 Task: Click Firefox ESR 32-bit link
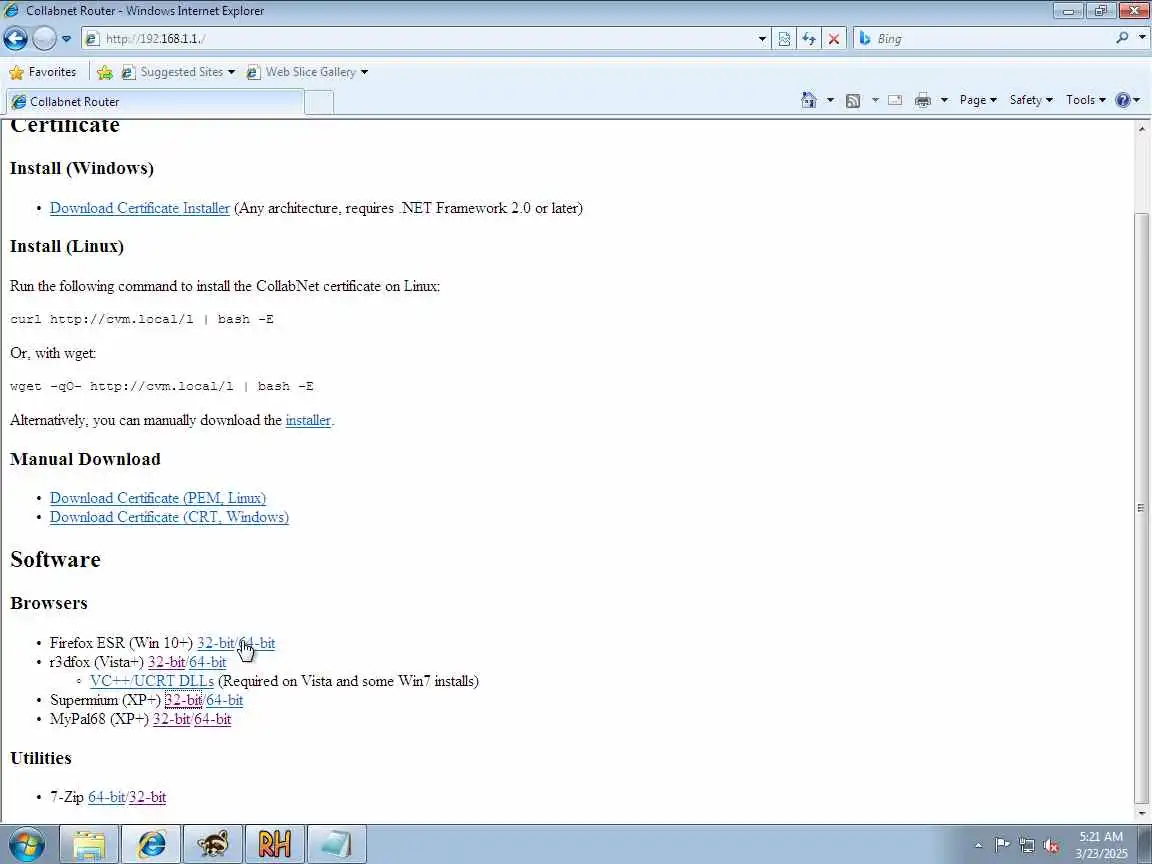pyautogui.click(x=215, y=643)
